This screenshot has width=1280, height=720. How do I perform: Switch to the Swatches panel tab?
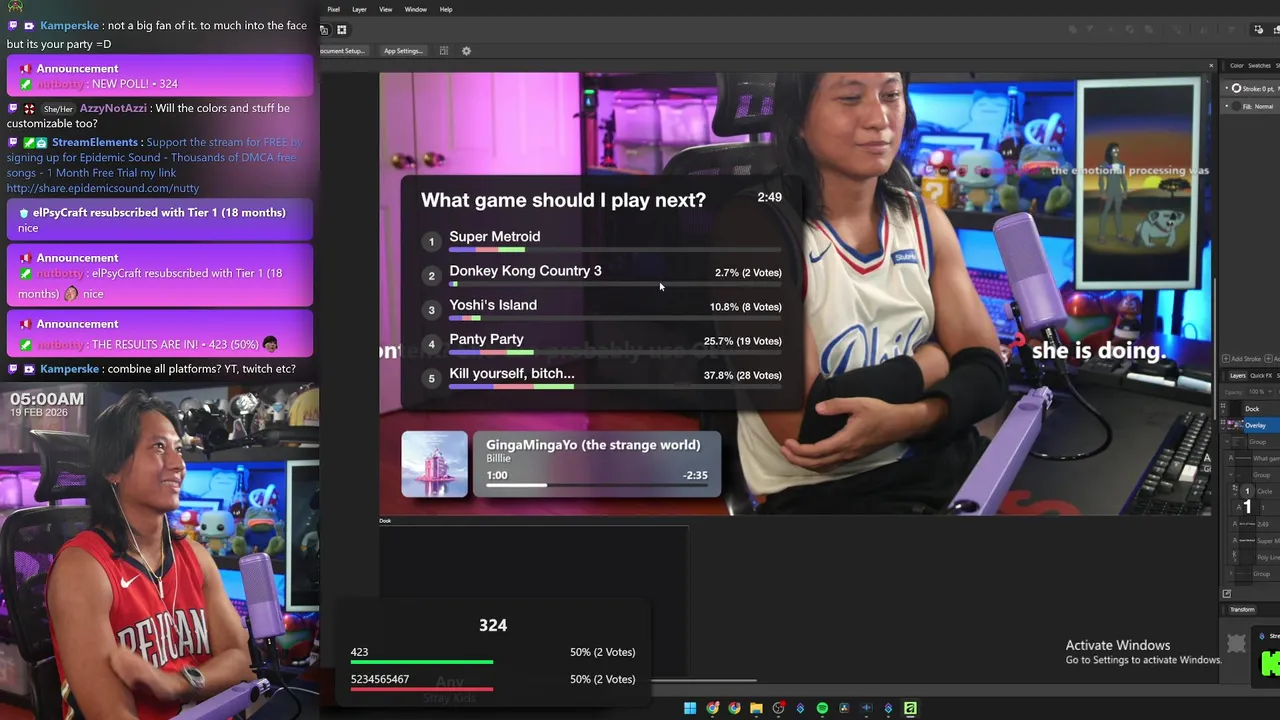coord(1259,66)
